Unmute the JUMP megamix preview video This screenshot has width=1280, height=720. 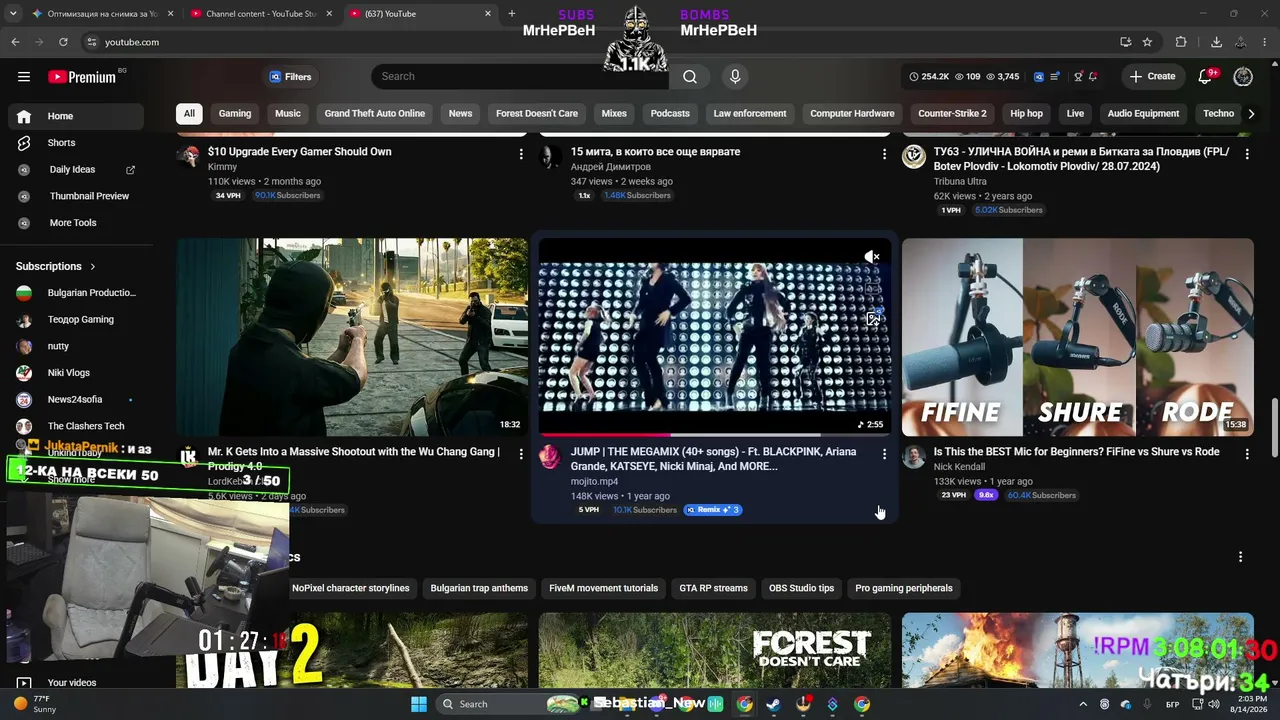coord(872,257)
